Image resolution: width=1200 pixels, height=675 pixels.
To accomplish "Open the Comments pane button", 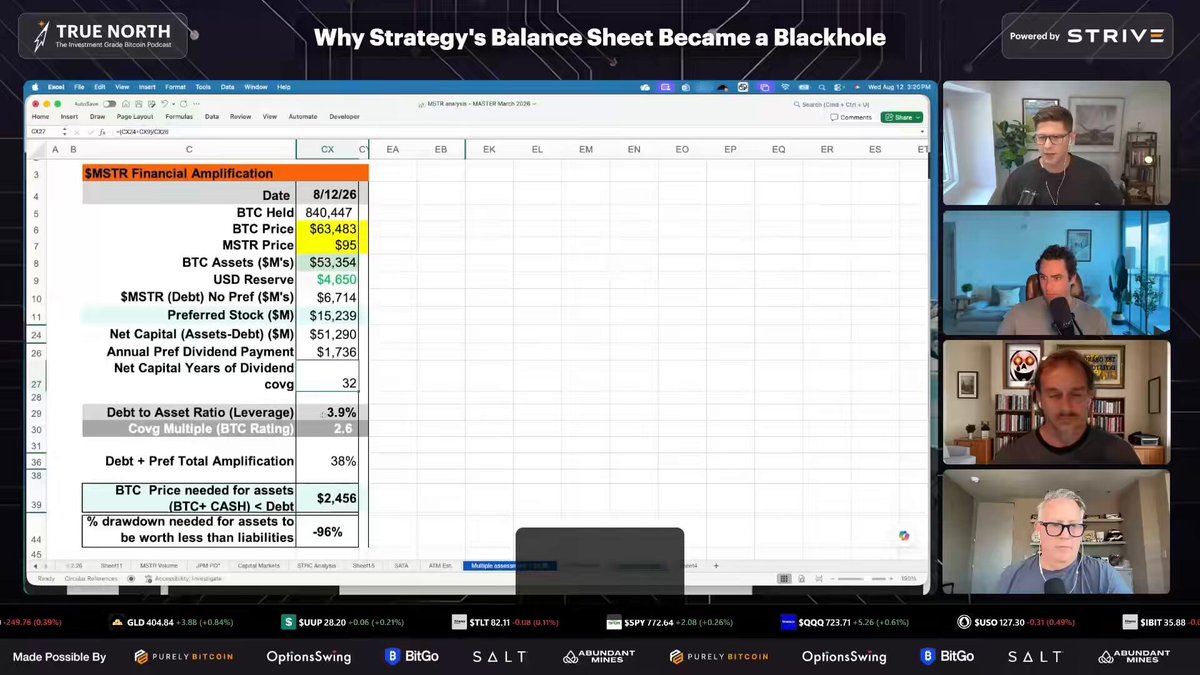I will [851, 117].
